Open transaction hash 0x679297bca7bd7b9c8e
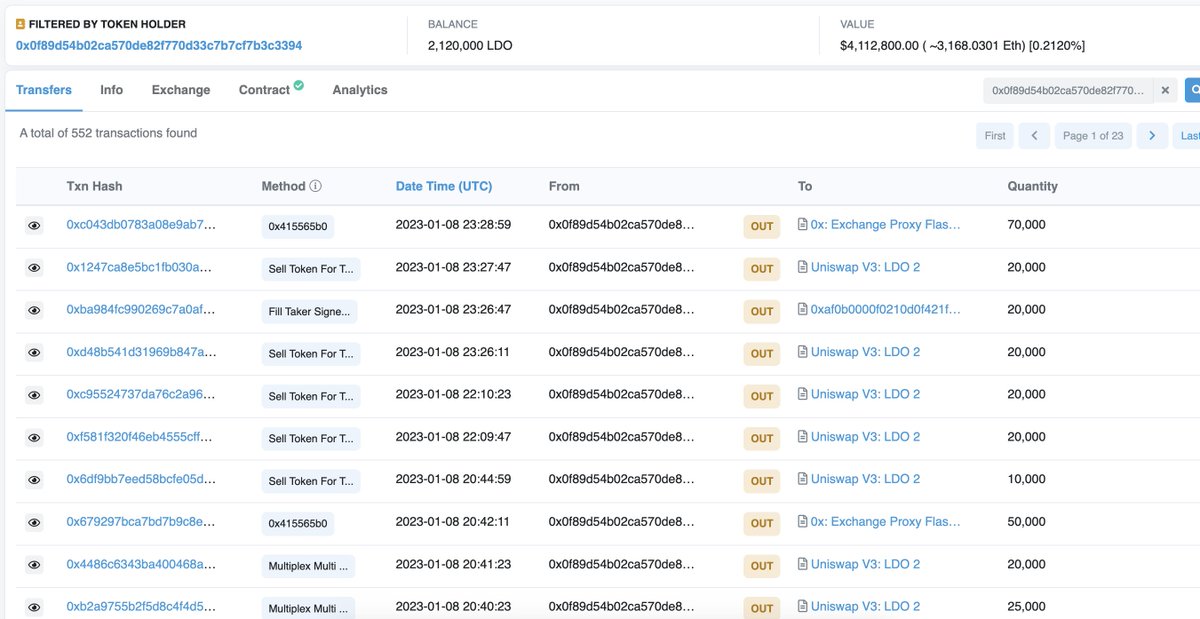1200x619 pixels. pyautogui.click(x=141, y=522)
